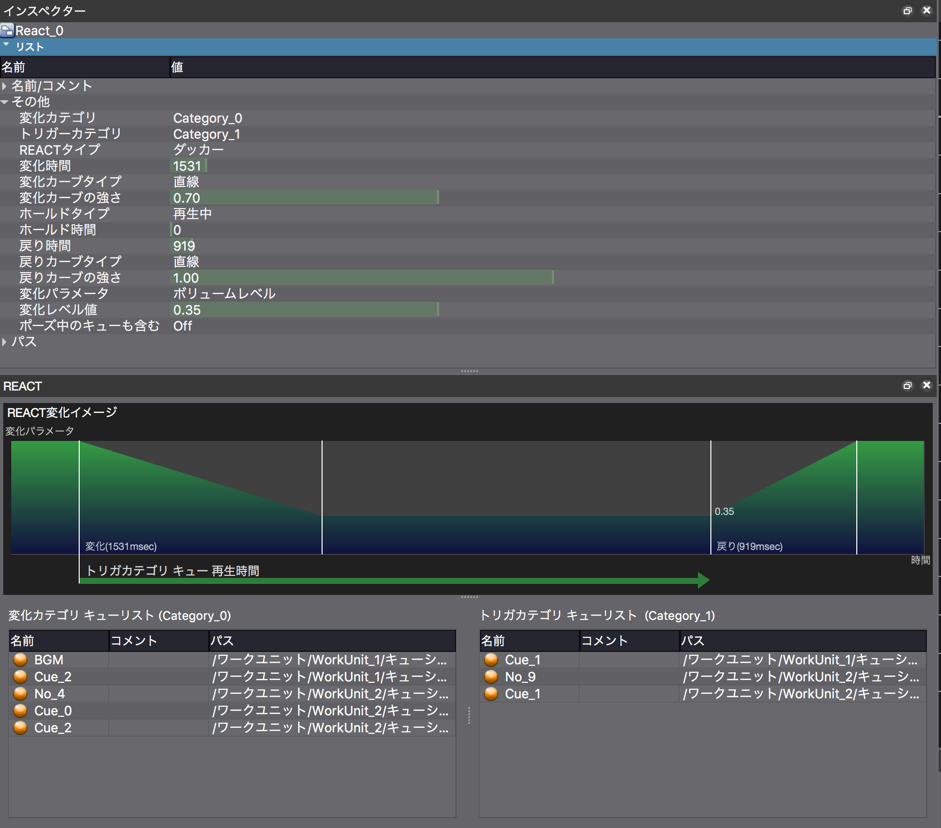Click the 変化時間 value field 1531
This screenshot has width=941, height=828.
[187, 166]
